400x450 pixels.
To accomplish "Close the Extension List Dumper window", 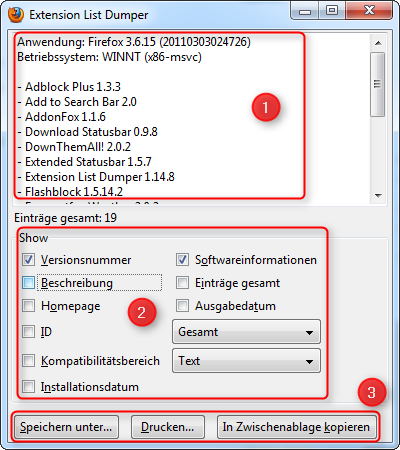I will [369, 11].
